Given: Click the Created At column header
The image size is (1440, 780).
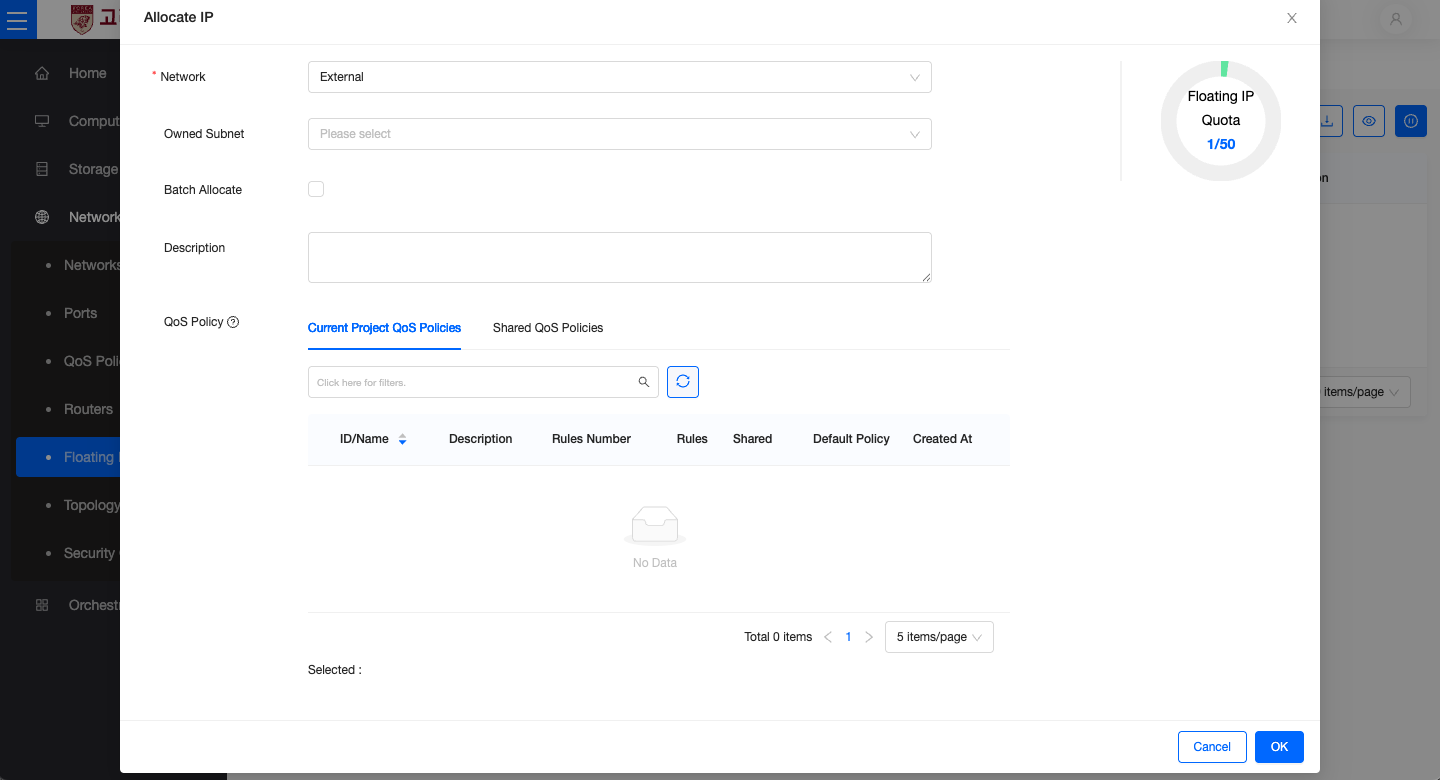Looking at the screenshot, I should (x=942, y=439).
